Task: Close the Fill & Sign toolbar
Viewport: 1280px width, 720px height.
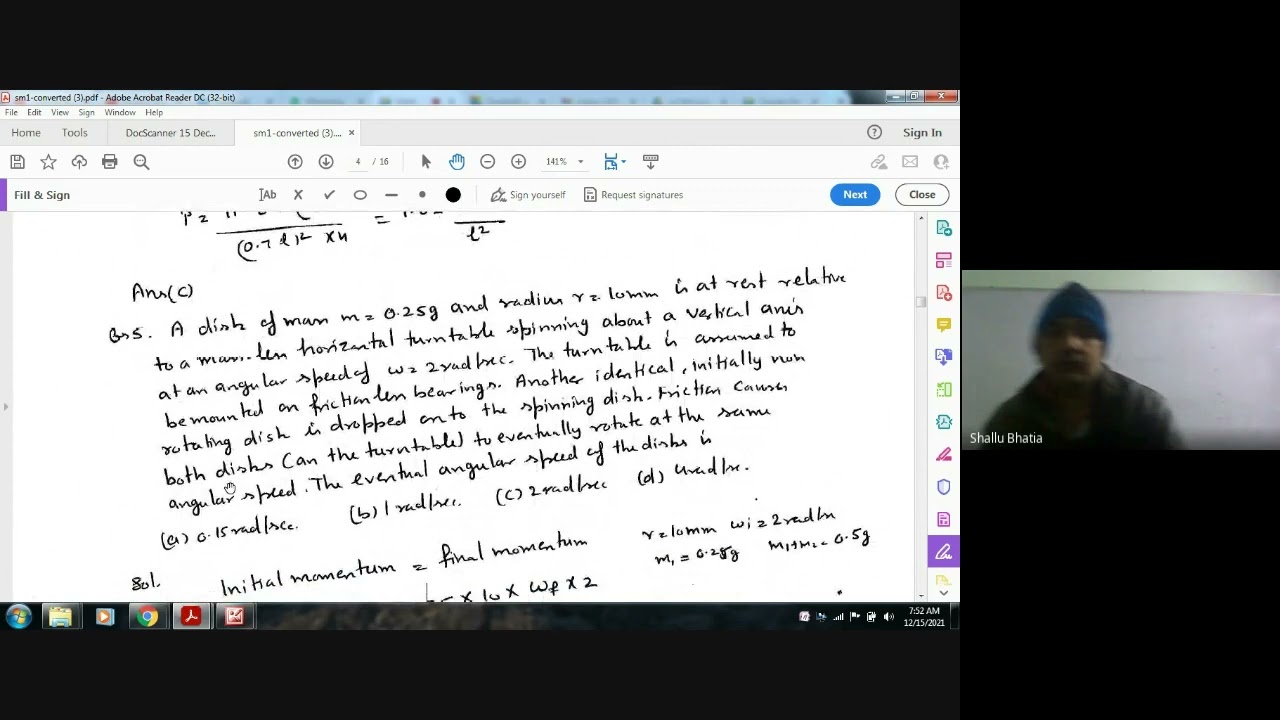Action: pyautogui.click(x=922, y=195)
